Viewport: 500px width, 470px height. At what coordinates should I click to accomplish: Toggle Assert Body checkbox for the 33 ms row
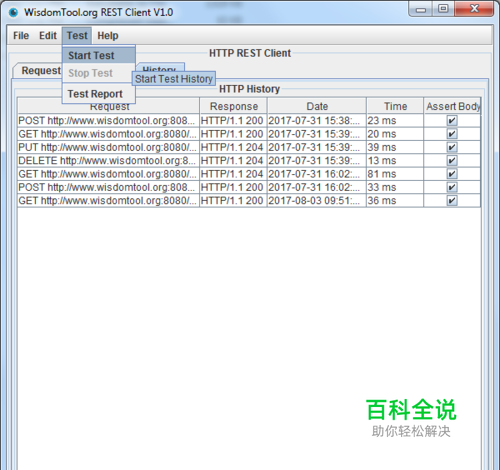[x=452, y=187]
